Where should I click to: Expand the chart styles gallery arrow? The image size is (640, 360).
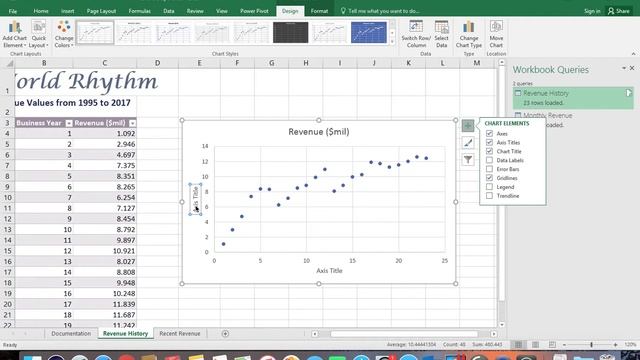392,41
